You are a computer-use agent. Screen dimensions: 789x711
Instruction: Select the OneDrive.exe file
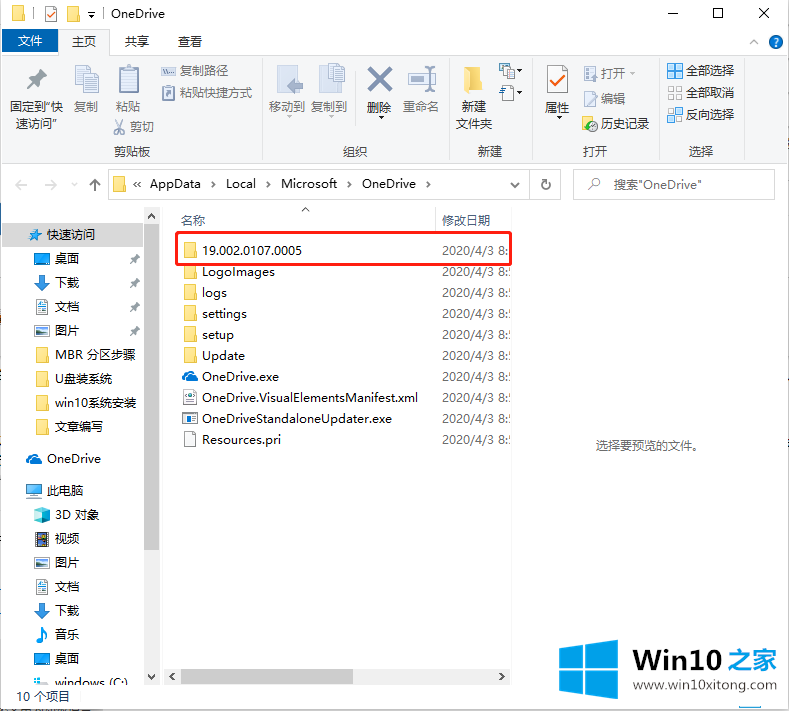tap(343, 377)
